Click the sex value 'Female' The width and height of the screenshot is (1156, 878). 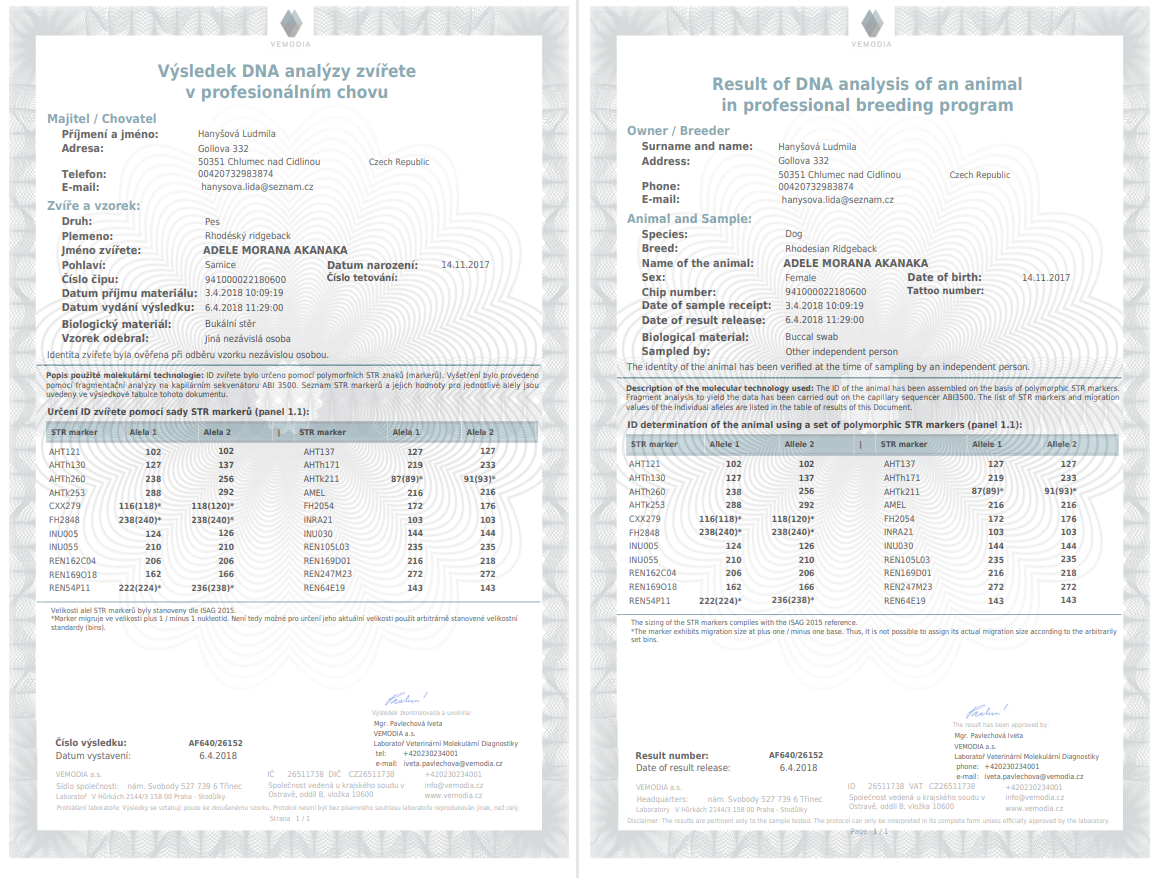[x=801, y=278]
